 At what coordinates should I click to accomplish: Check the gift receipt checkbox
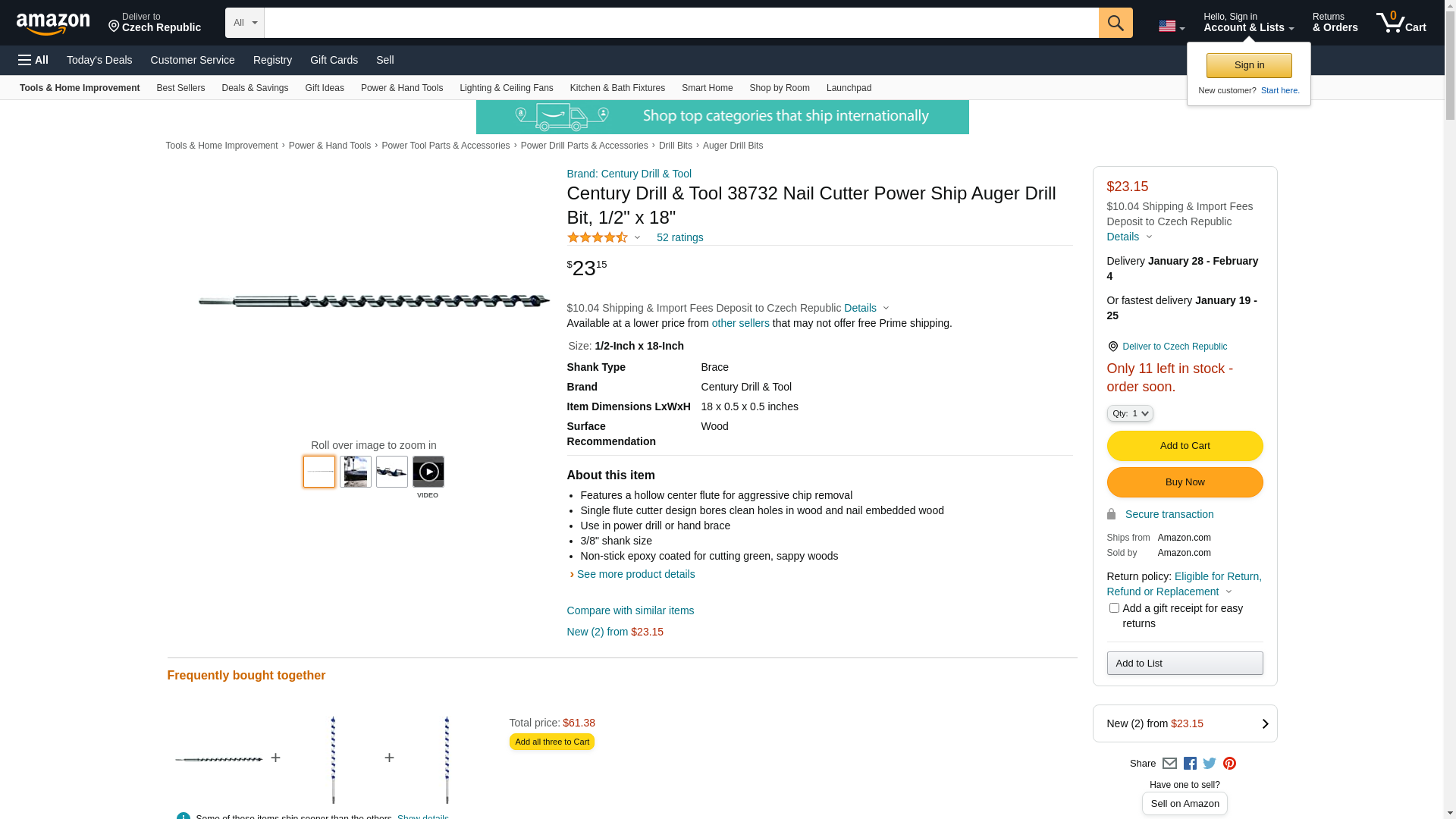1114,608
